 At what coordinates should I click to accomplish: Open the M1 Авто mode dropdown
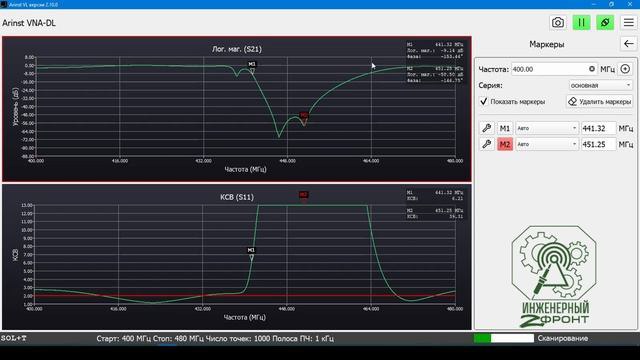(547, 128)
